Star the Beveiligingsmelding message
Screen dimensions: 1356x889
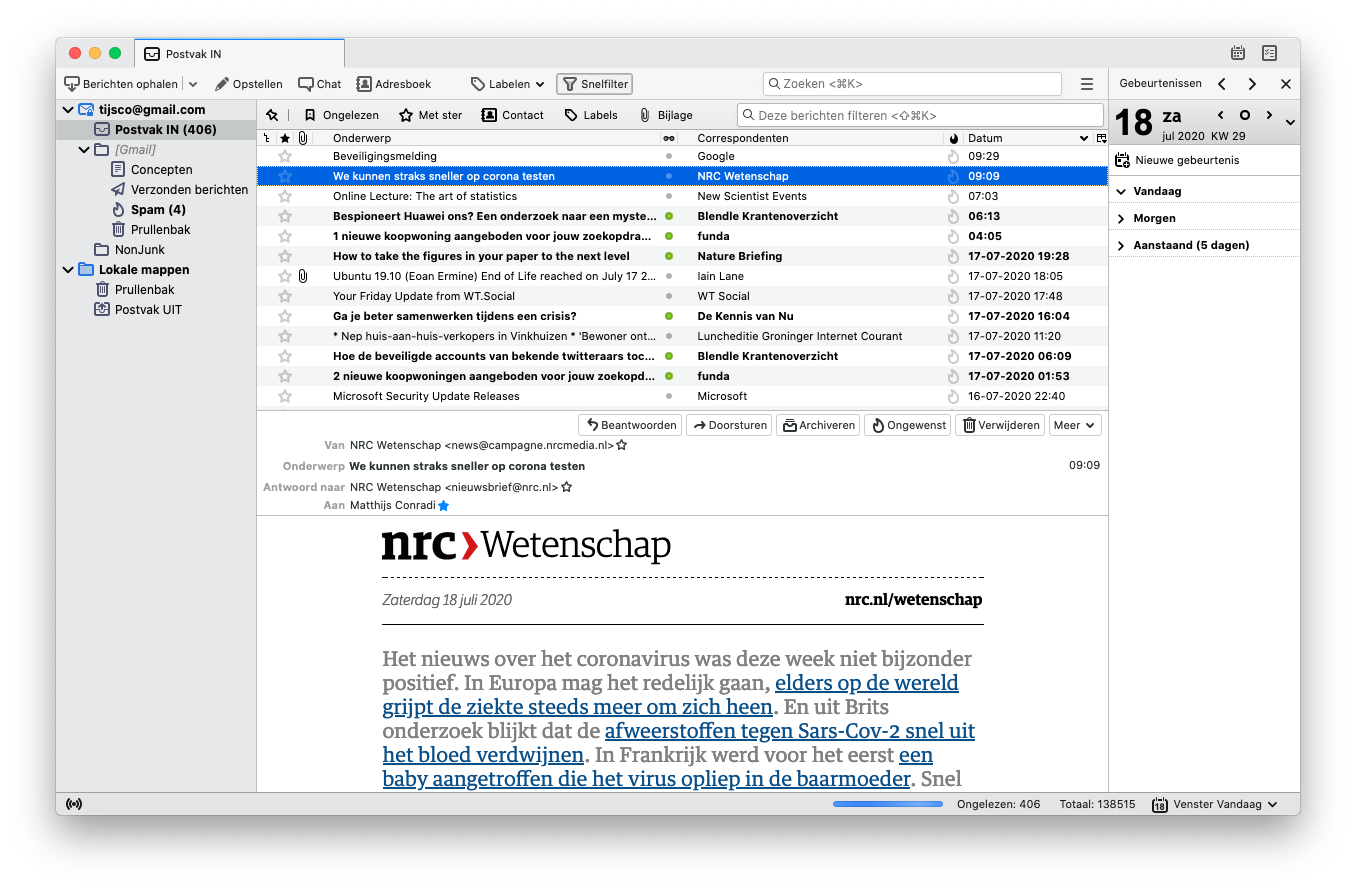(285, 156)
